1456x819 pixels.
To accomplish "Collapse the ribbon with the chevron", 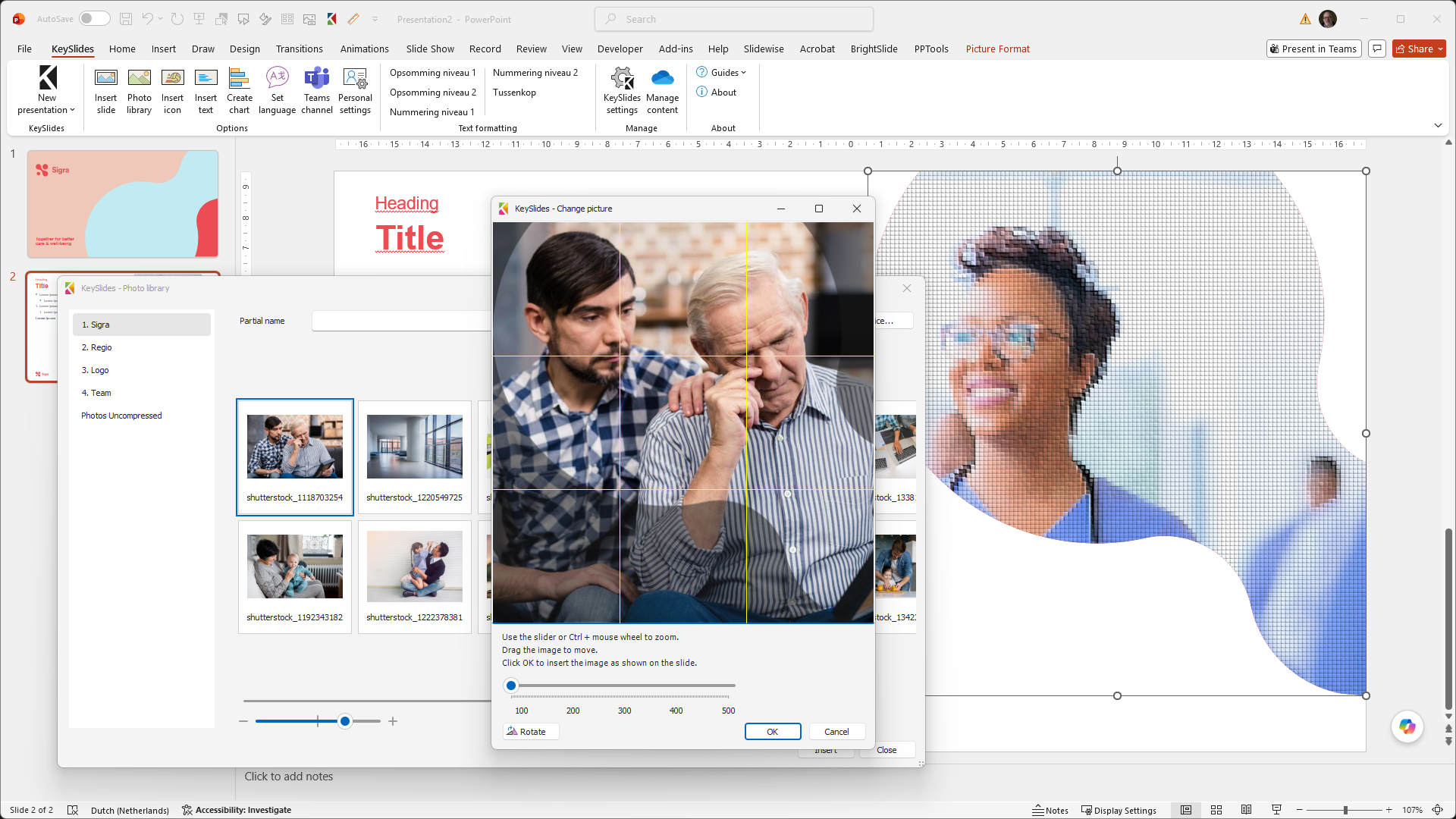I will pos(1438,126).
